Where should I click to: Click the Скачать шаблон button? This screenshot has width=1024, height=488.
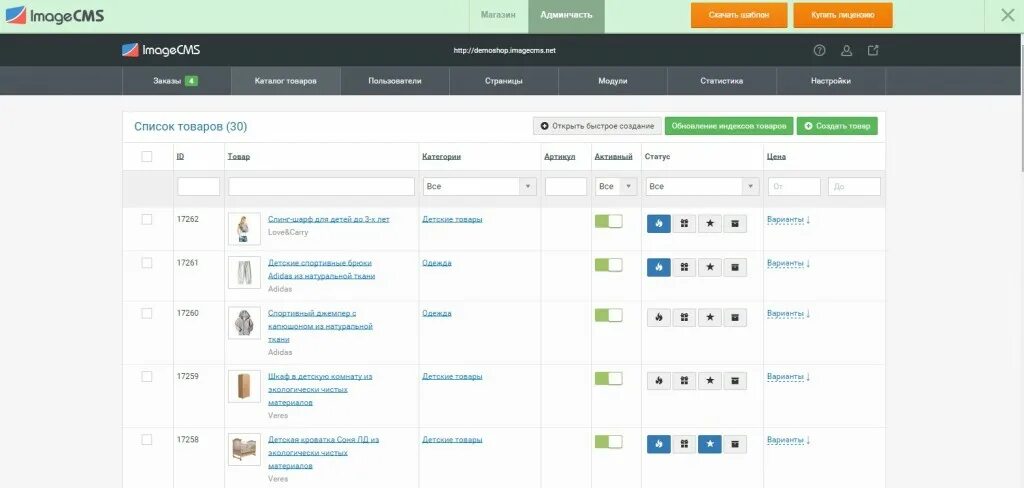tap(739, 15)
